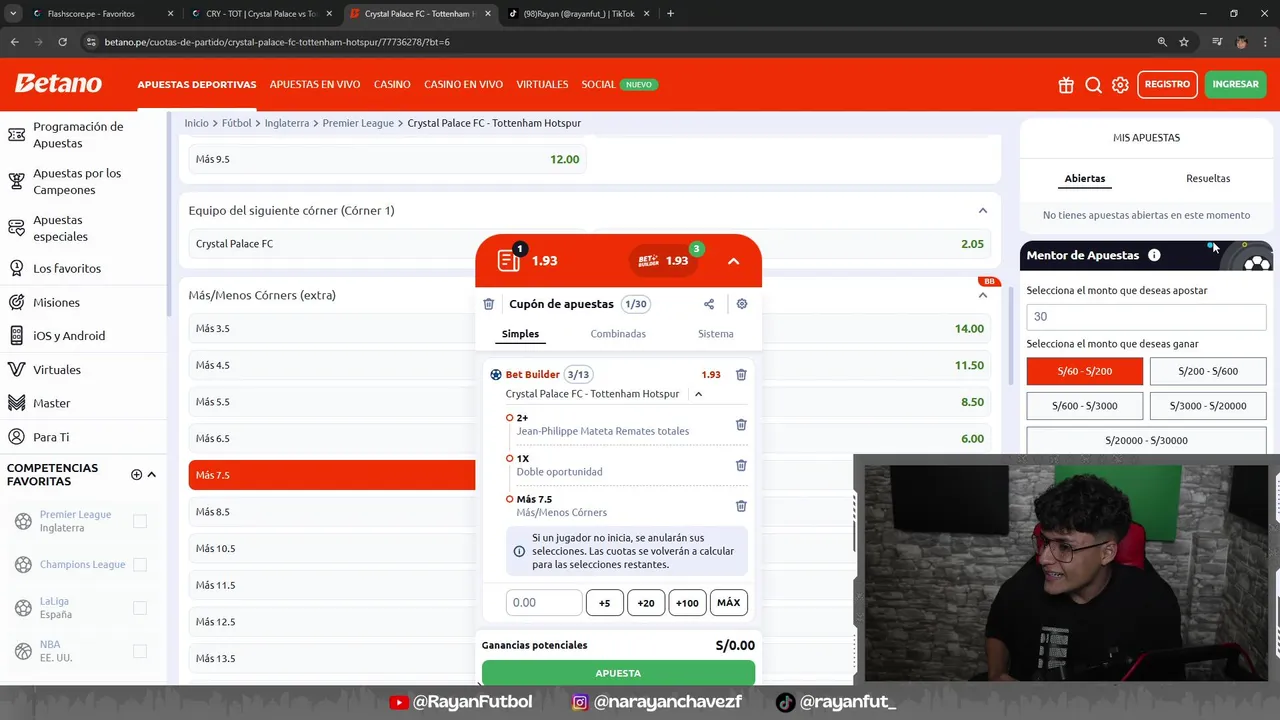Go to Premier League breadcrumb link
Viewport: 1280px width, 720px height.
point(358,123)
